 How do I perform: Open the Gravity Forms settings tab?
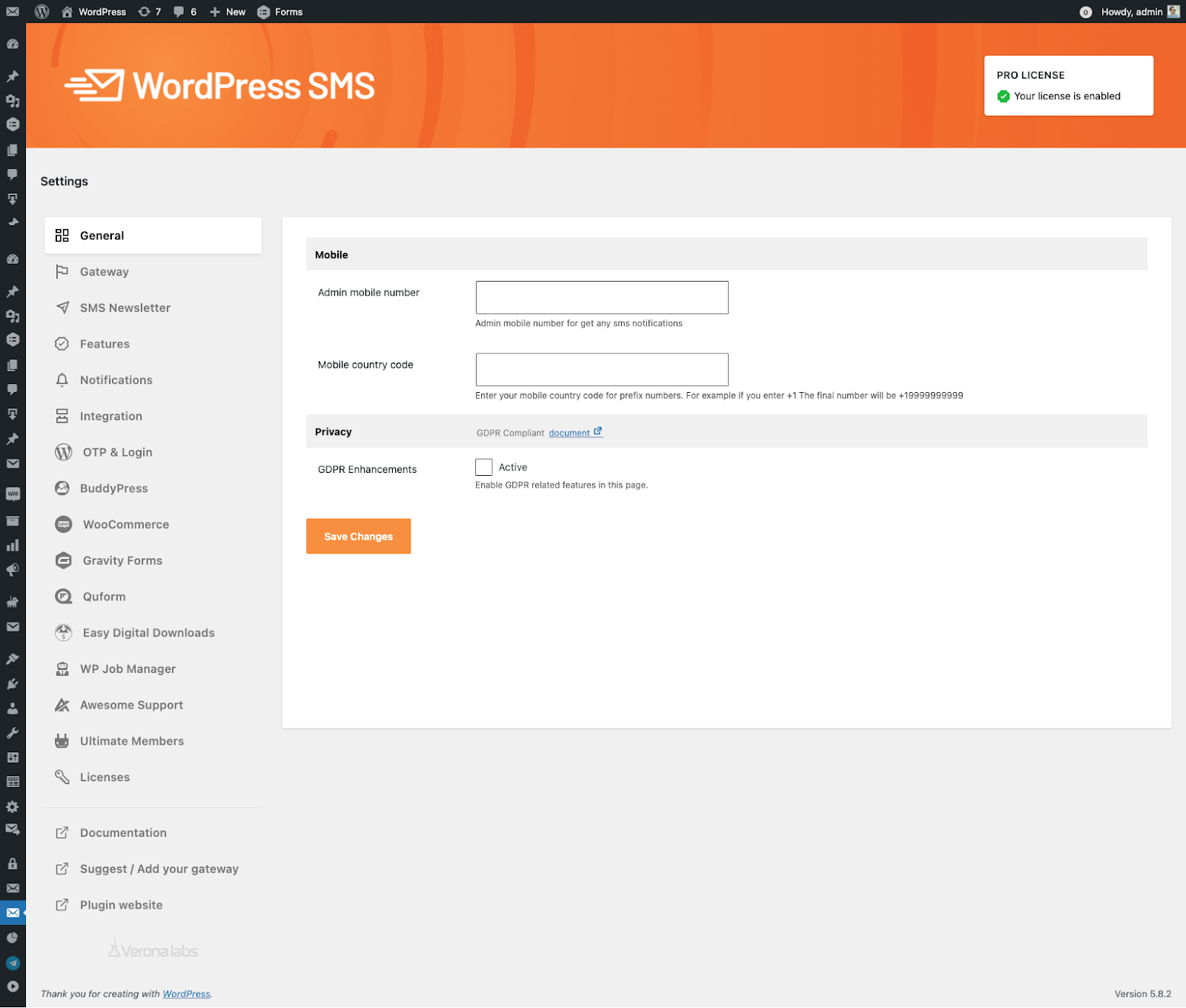(153, 560)
